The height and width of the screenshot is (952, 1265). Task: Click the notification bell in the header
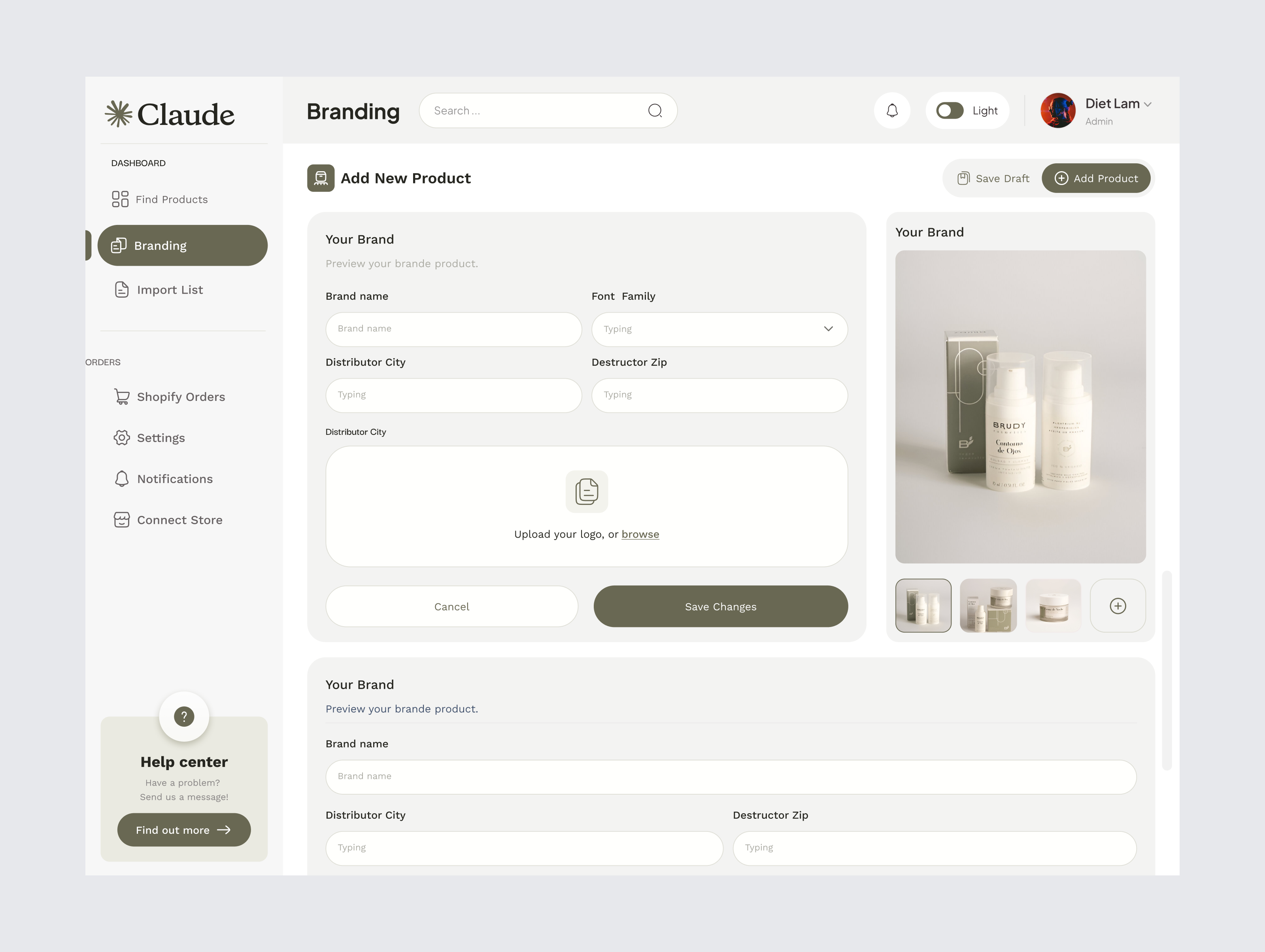click(891, 110)
